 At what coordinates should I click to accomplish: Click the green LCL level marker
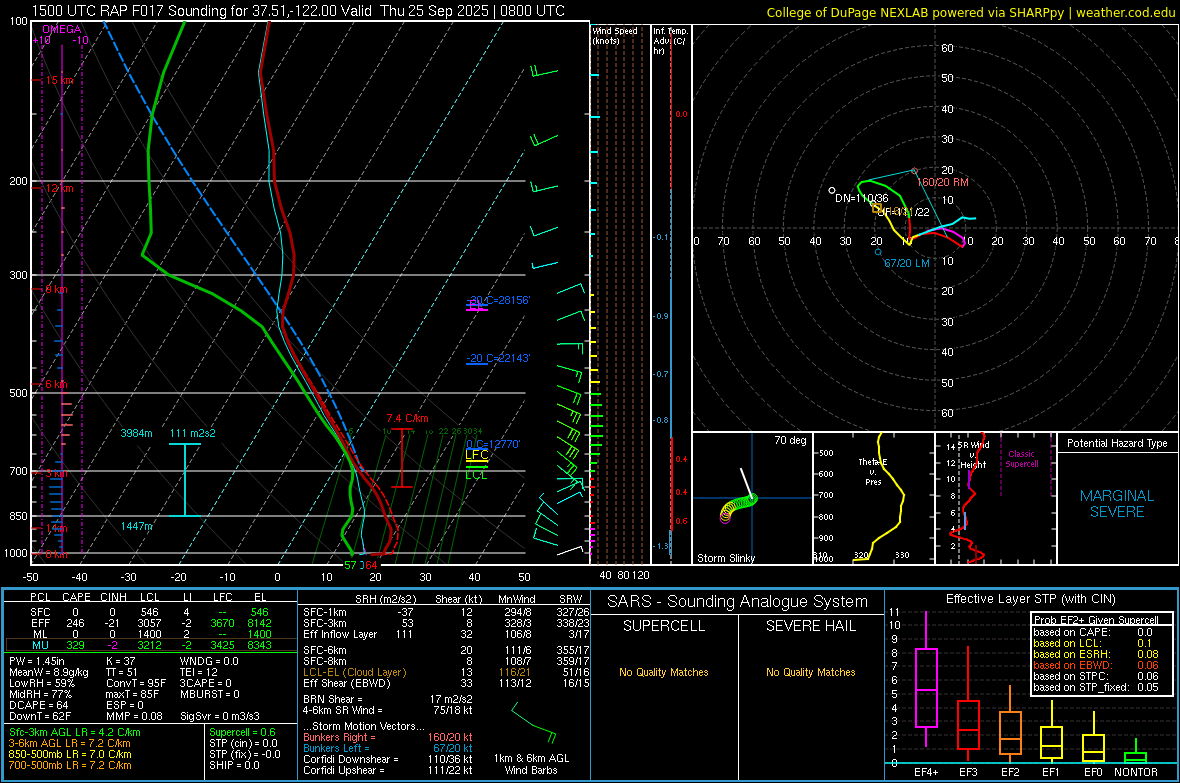pos(476,474)
